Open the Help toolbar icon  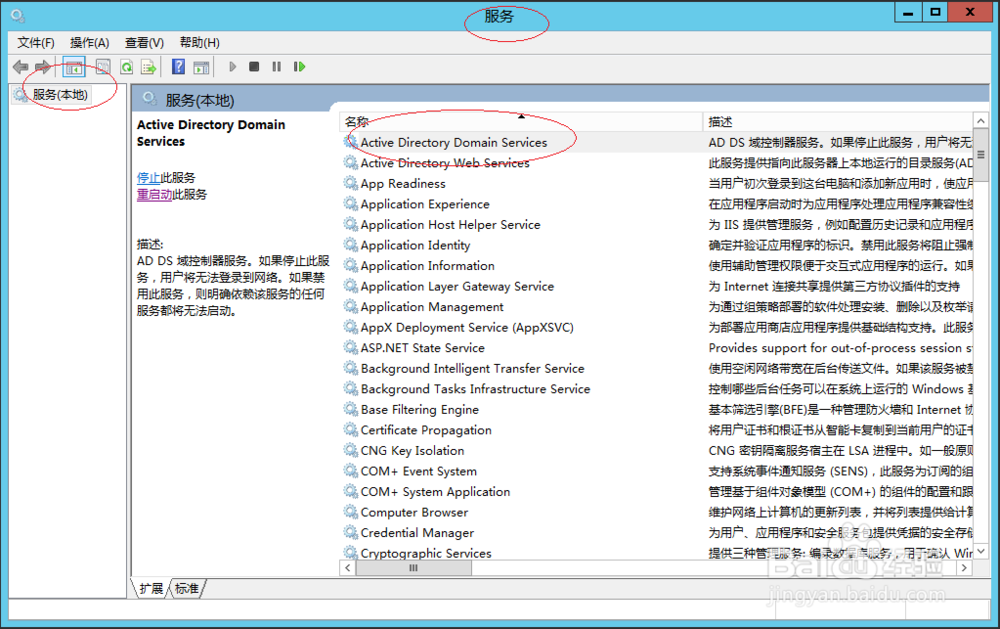point(179,66)
